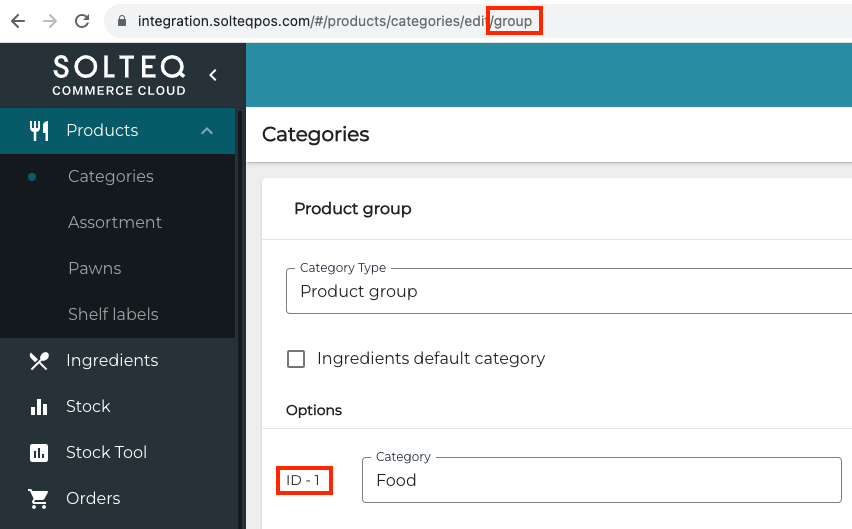Click the Solteq Commerce Cloud logo

(x=118, y=75)
